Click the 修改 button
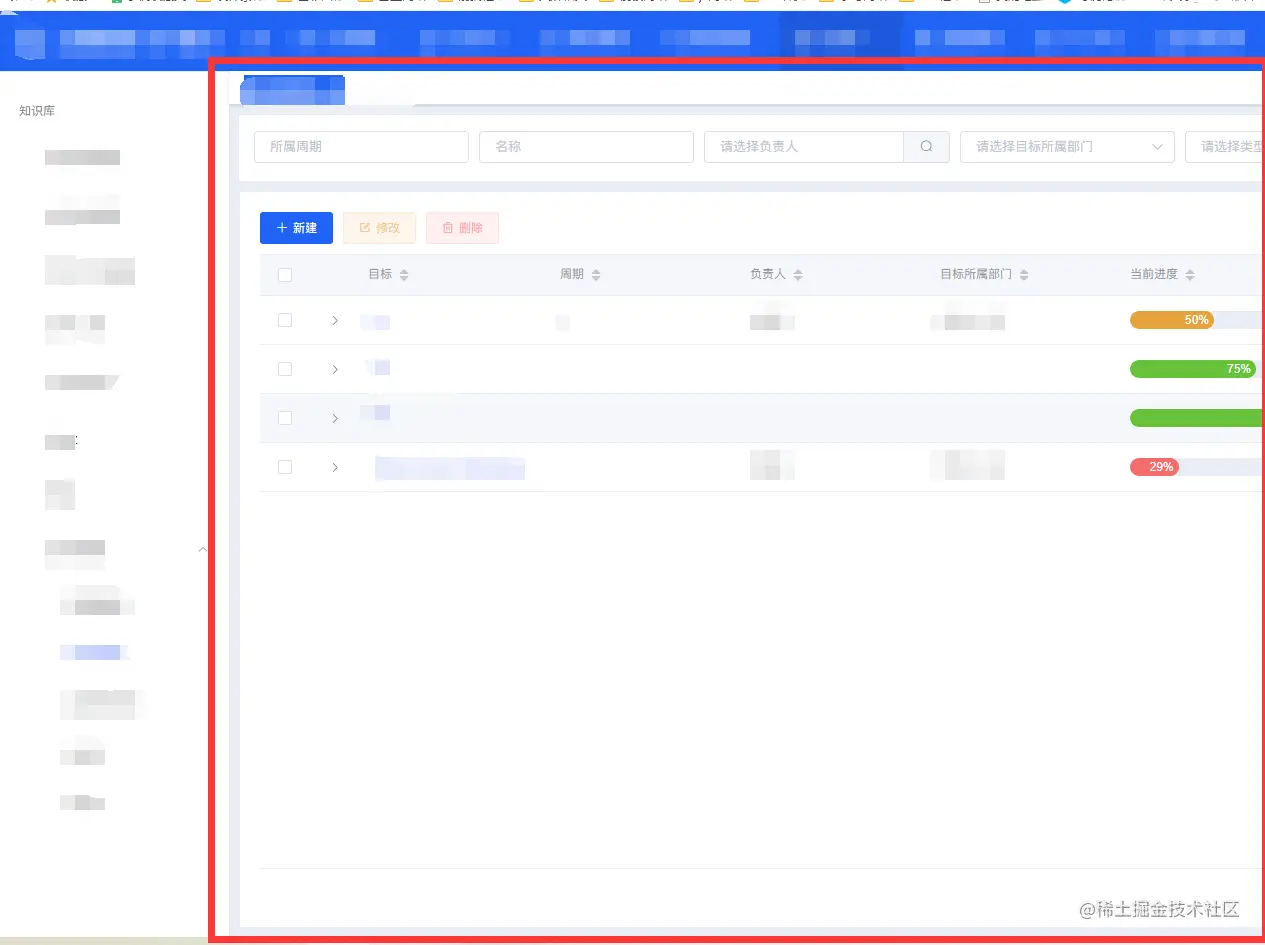The height and width of the screenshot is (945, 1265). 379,228
